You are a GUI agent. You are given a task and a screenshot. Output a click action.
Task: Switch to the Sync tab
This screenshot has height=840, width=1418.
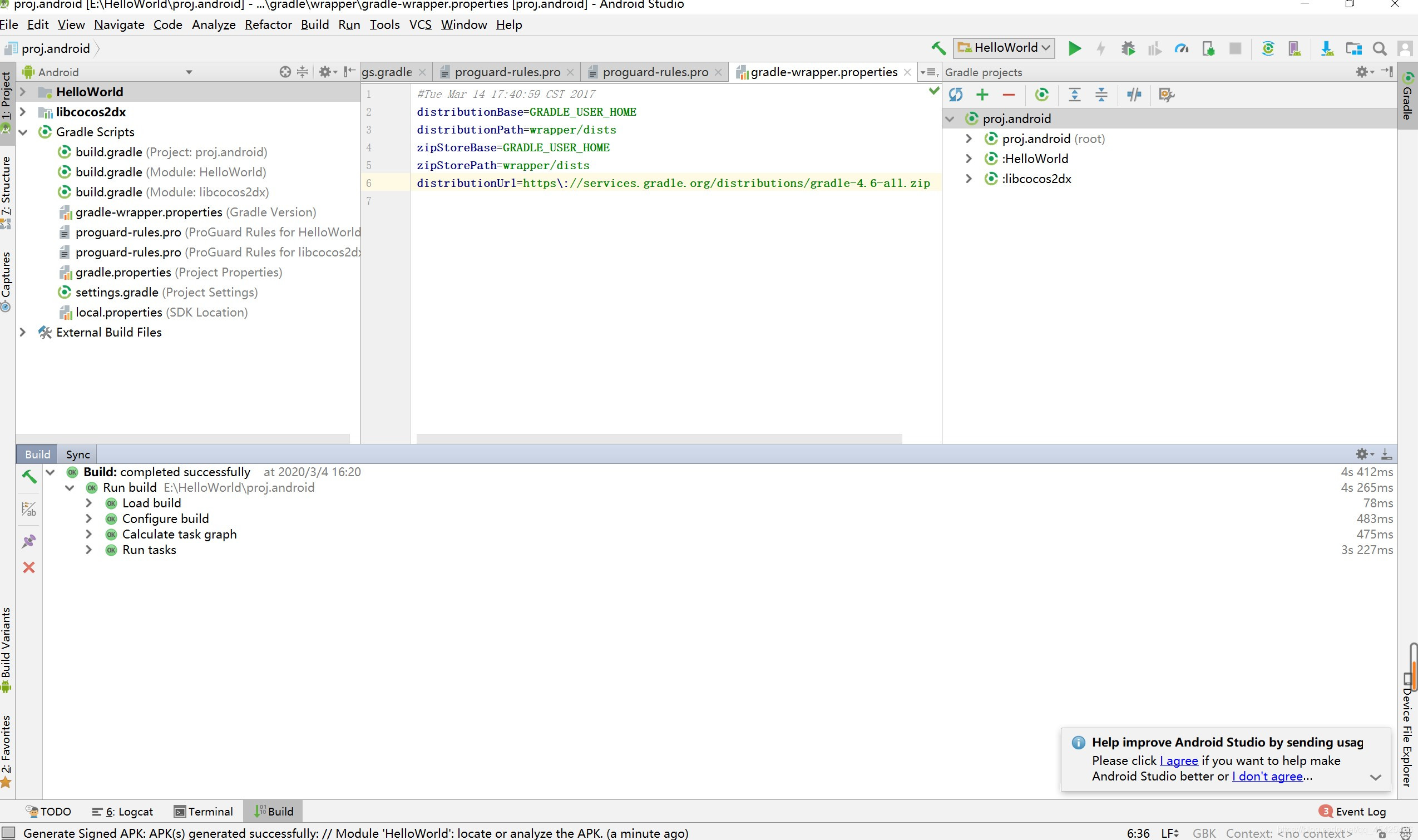tap(77, 454)
